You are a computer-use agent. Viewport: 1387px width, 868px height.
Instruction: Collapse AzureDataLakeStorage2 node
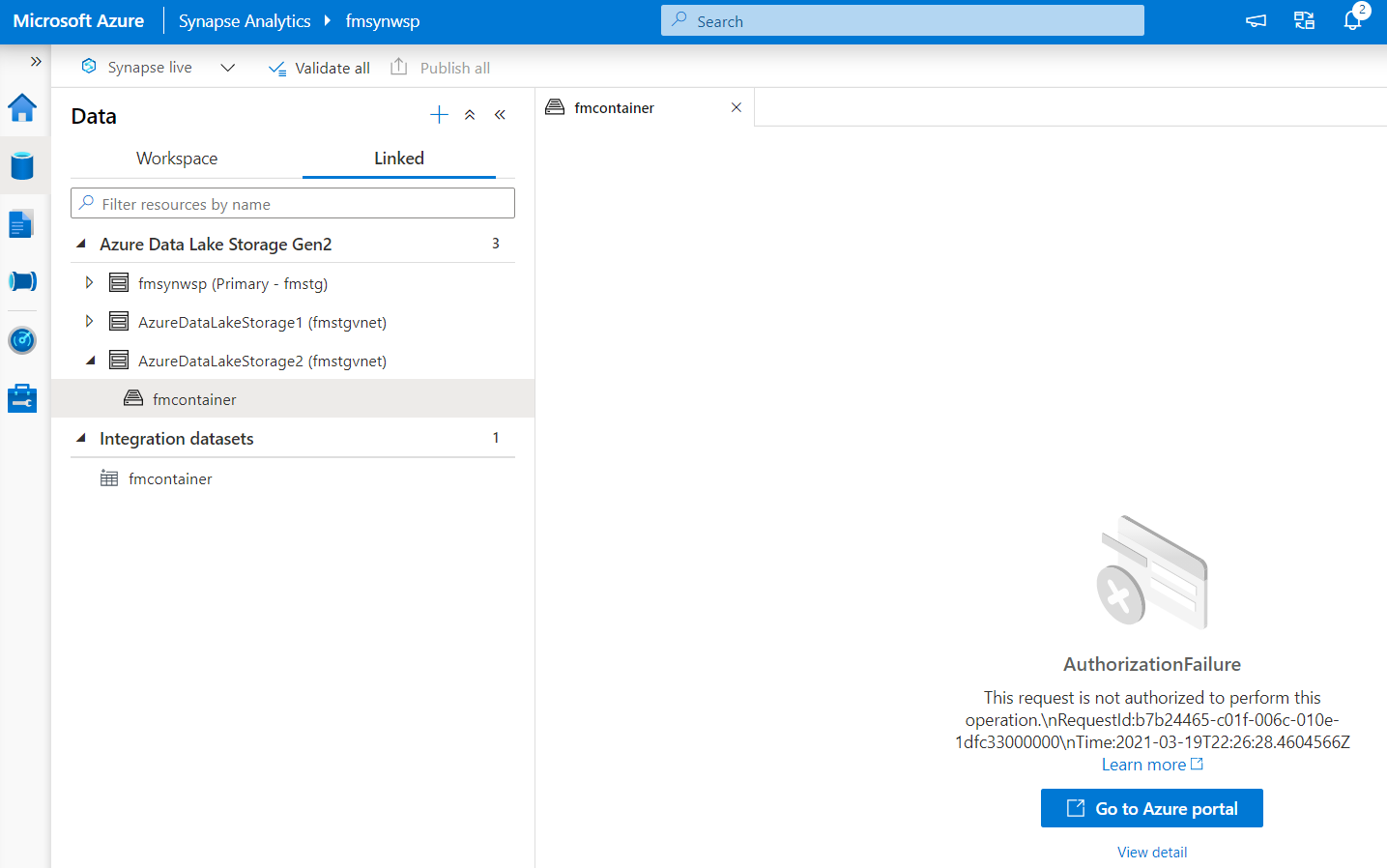point(90,361)
